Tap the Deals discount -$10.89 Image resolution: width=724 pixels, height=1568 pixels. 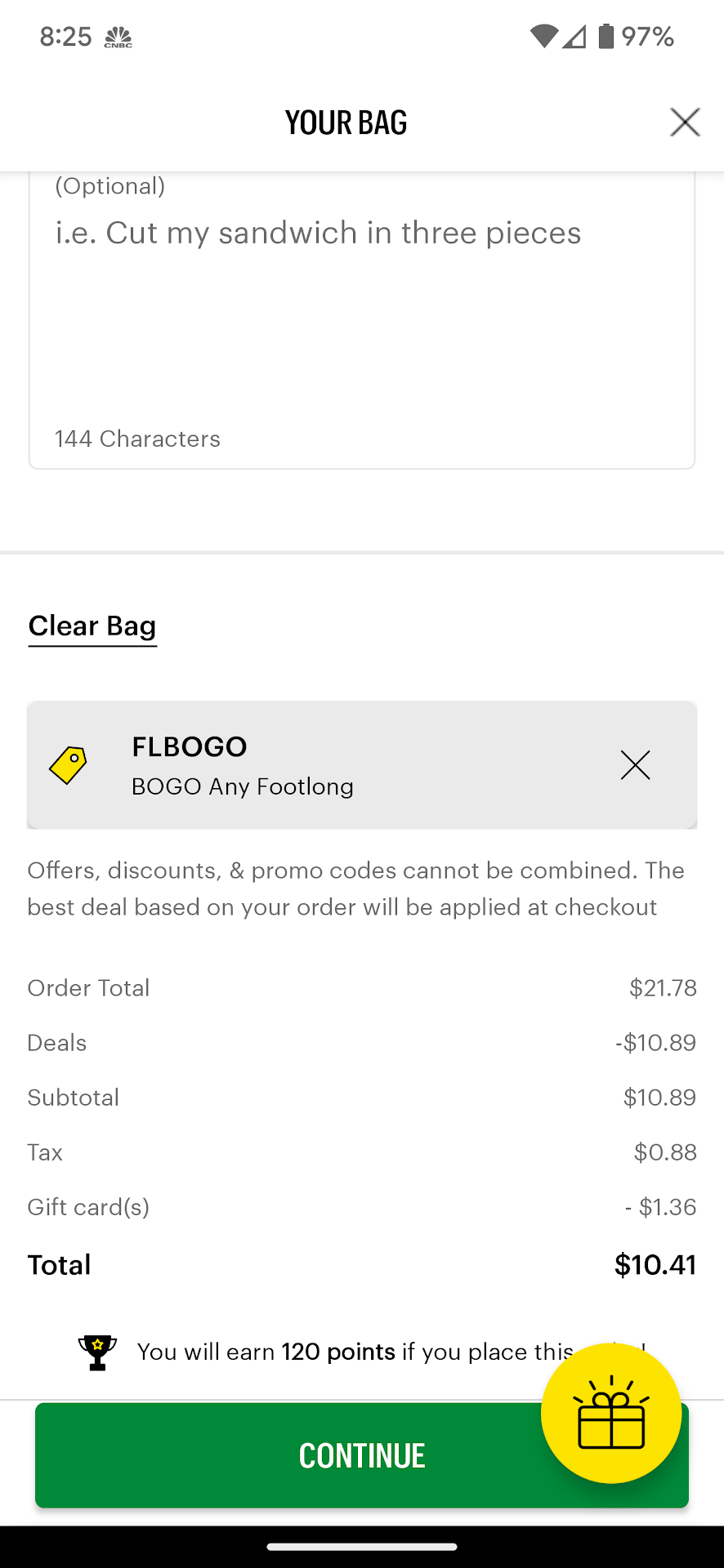(655, 1043)
